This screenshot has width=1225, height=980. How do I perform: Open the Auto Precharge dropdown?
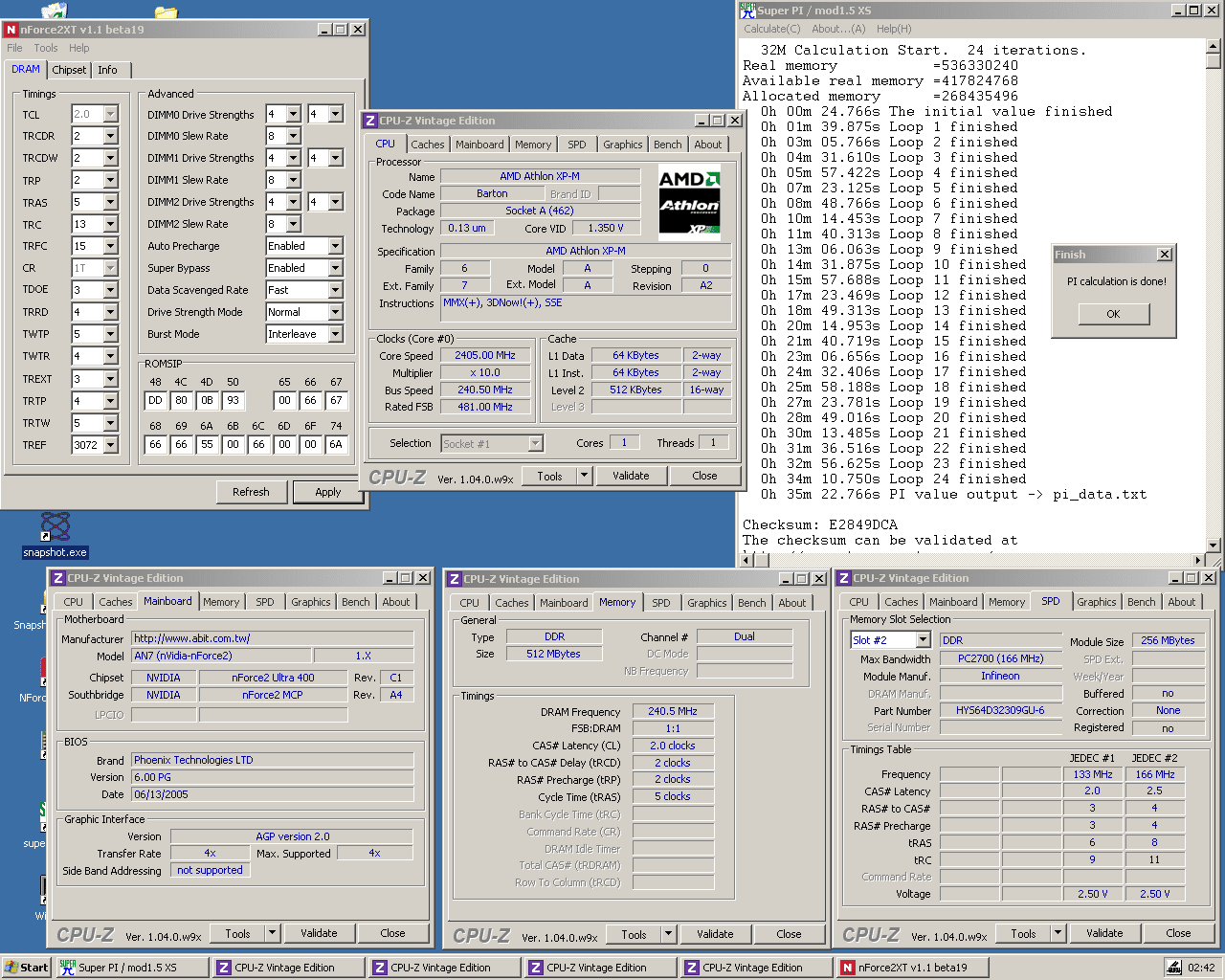click(336, 246)
